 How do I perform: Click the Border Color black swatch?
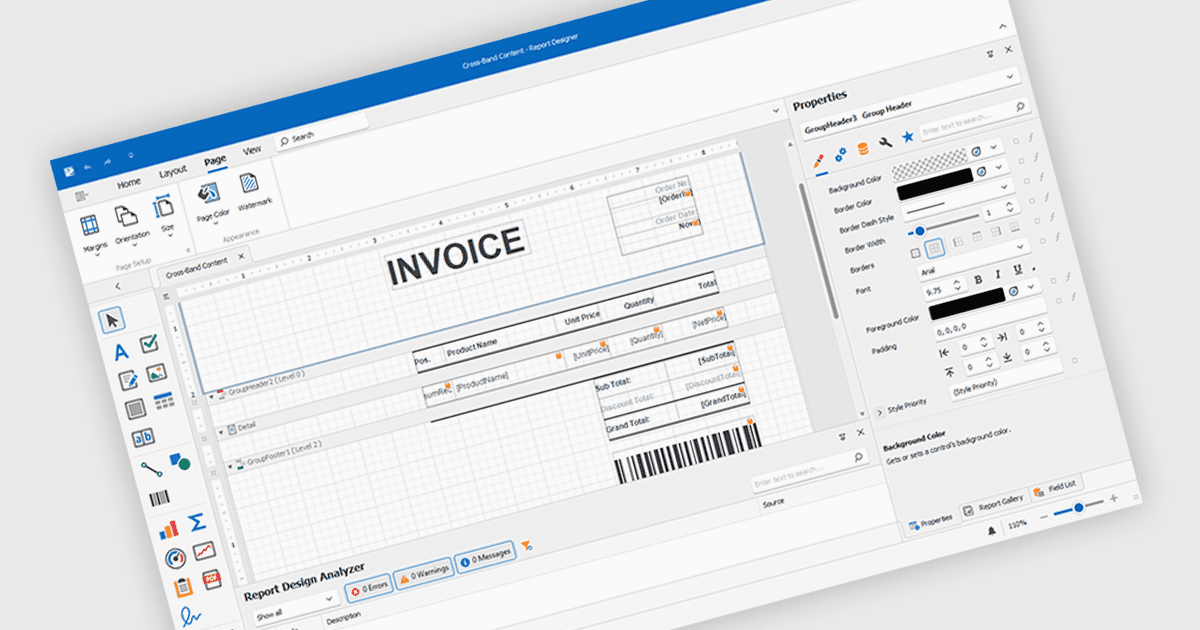click(936, 184)
